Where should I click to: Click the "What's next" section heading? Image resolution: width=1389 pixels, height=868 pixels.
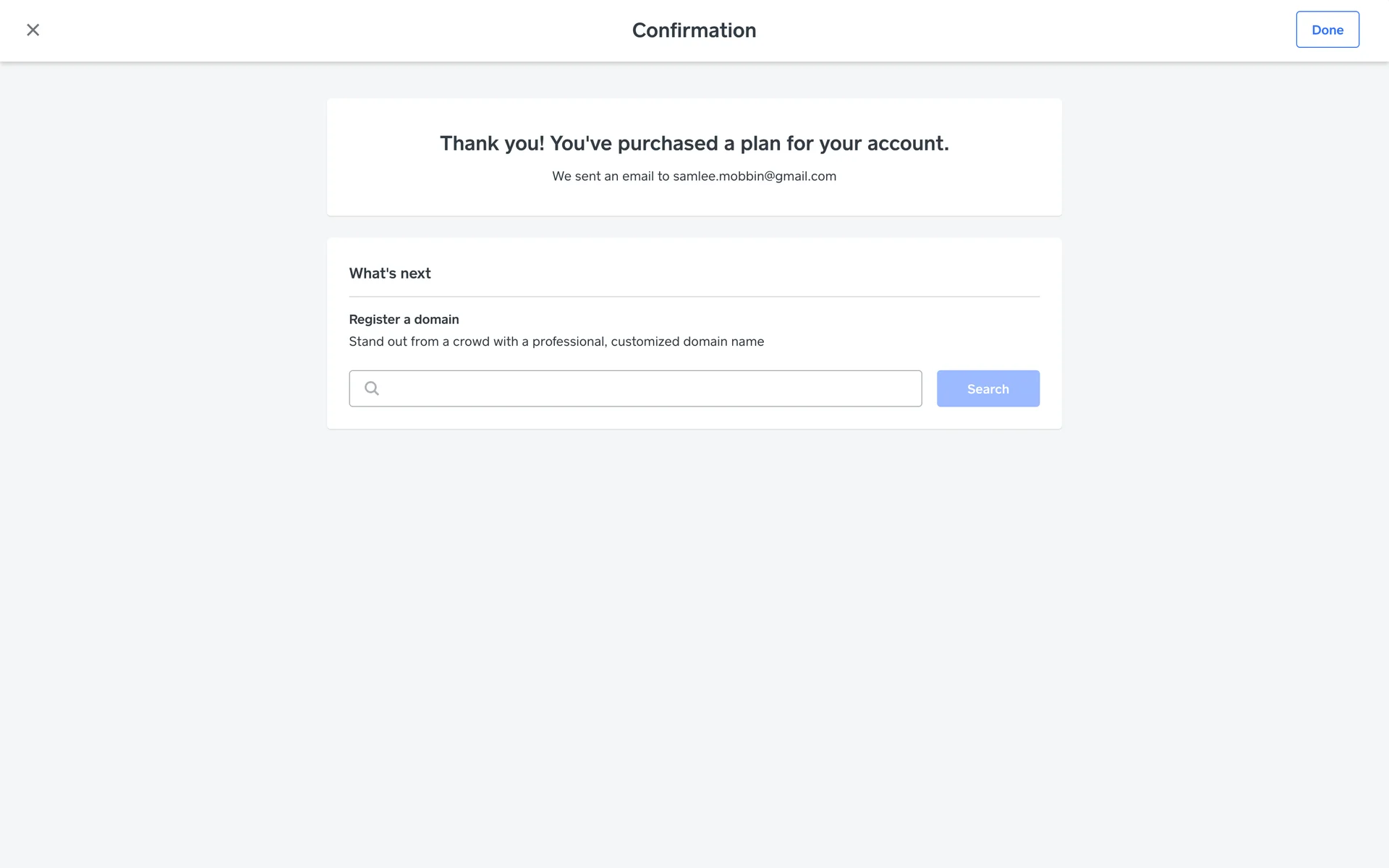(x=389, y=273)
